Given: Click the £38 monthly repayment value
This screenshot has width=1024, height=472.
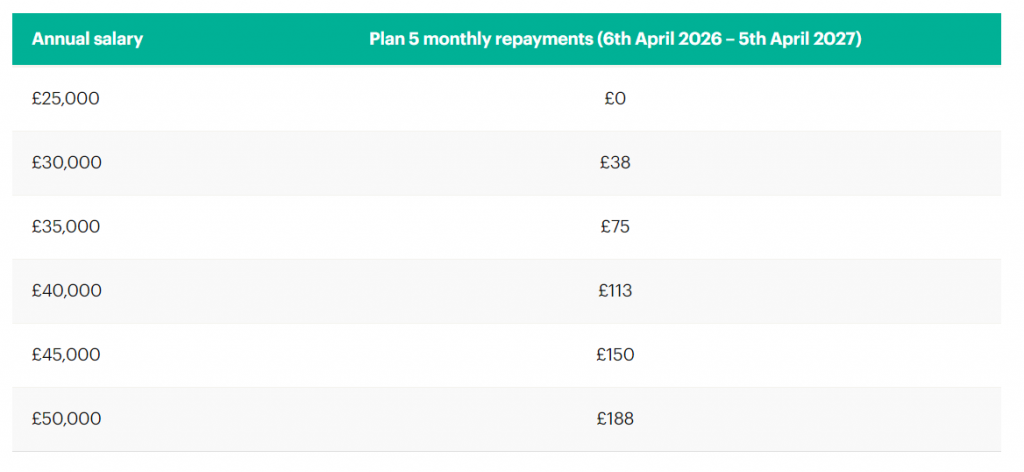Looking at the screenshot, I should (x=615, y=162).
